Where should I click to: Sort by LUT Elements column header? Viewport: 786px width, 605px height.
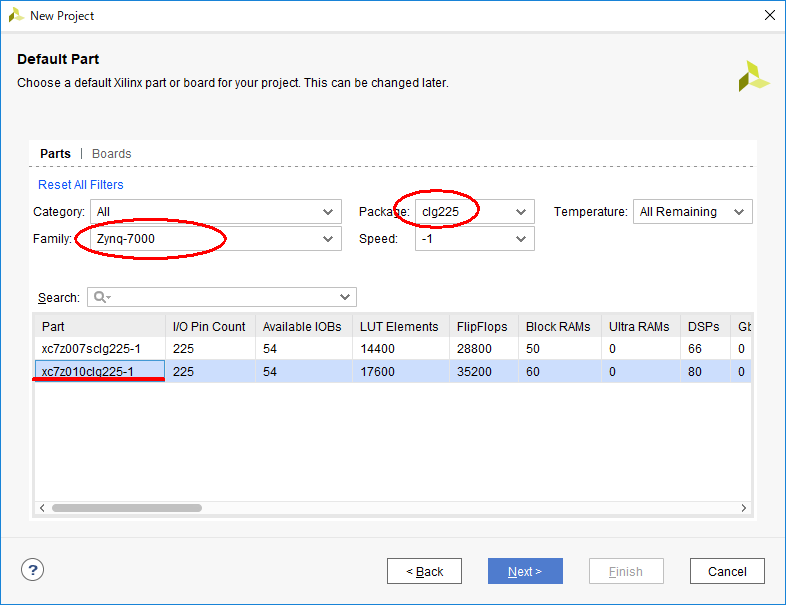(399, 327)
